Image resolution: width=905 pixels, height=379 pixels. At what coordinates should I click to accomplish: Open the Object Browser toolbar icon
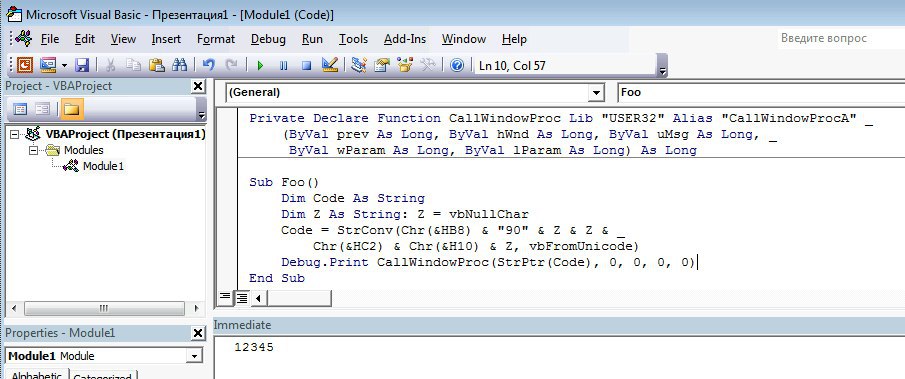click(405, 65)
